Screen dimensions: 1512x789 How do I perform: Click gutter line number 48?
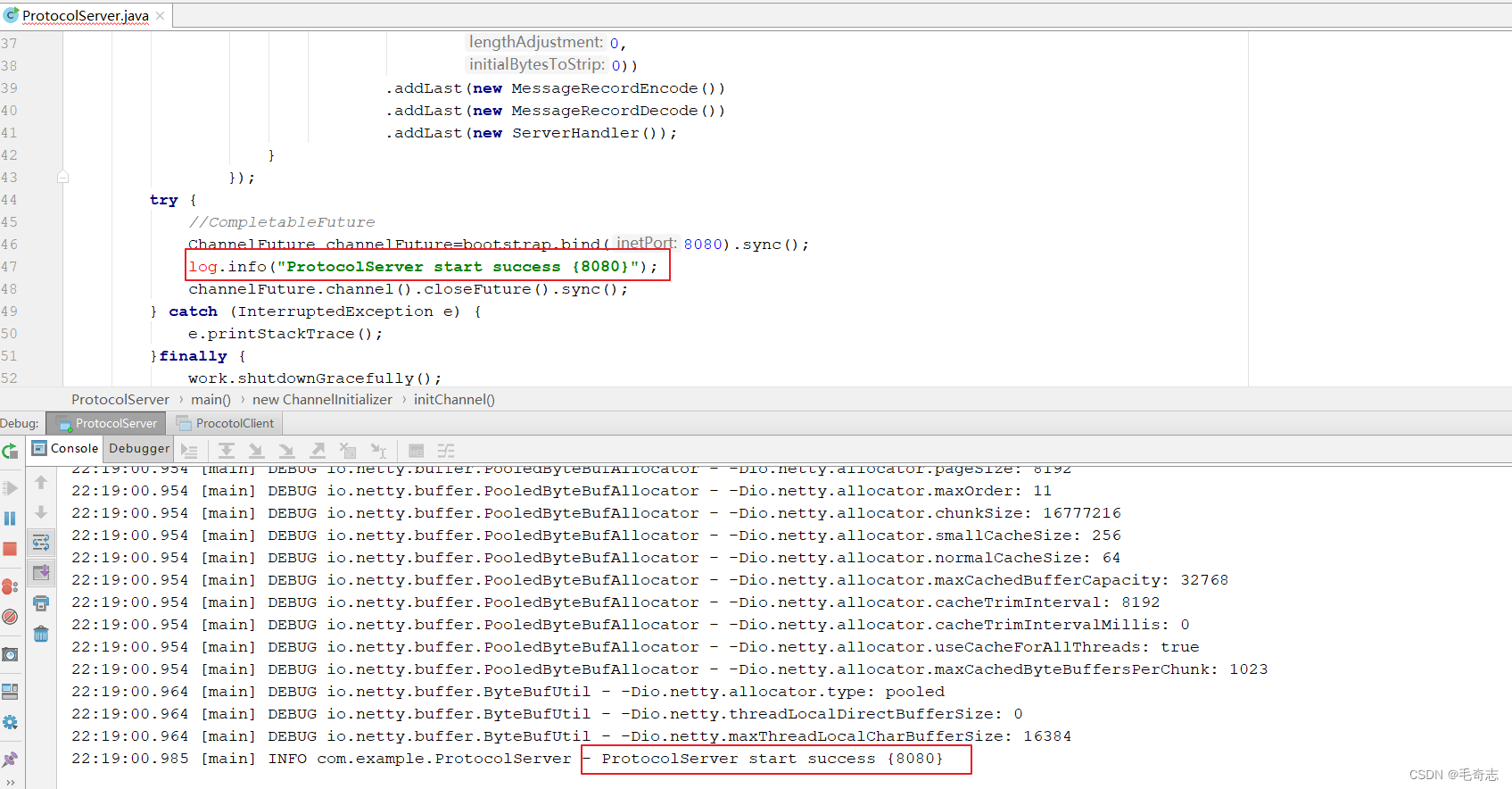(x=9, y=289)
